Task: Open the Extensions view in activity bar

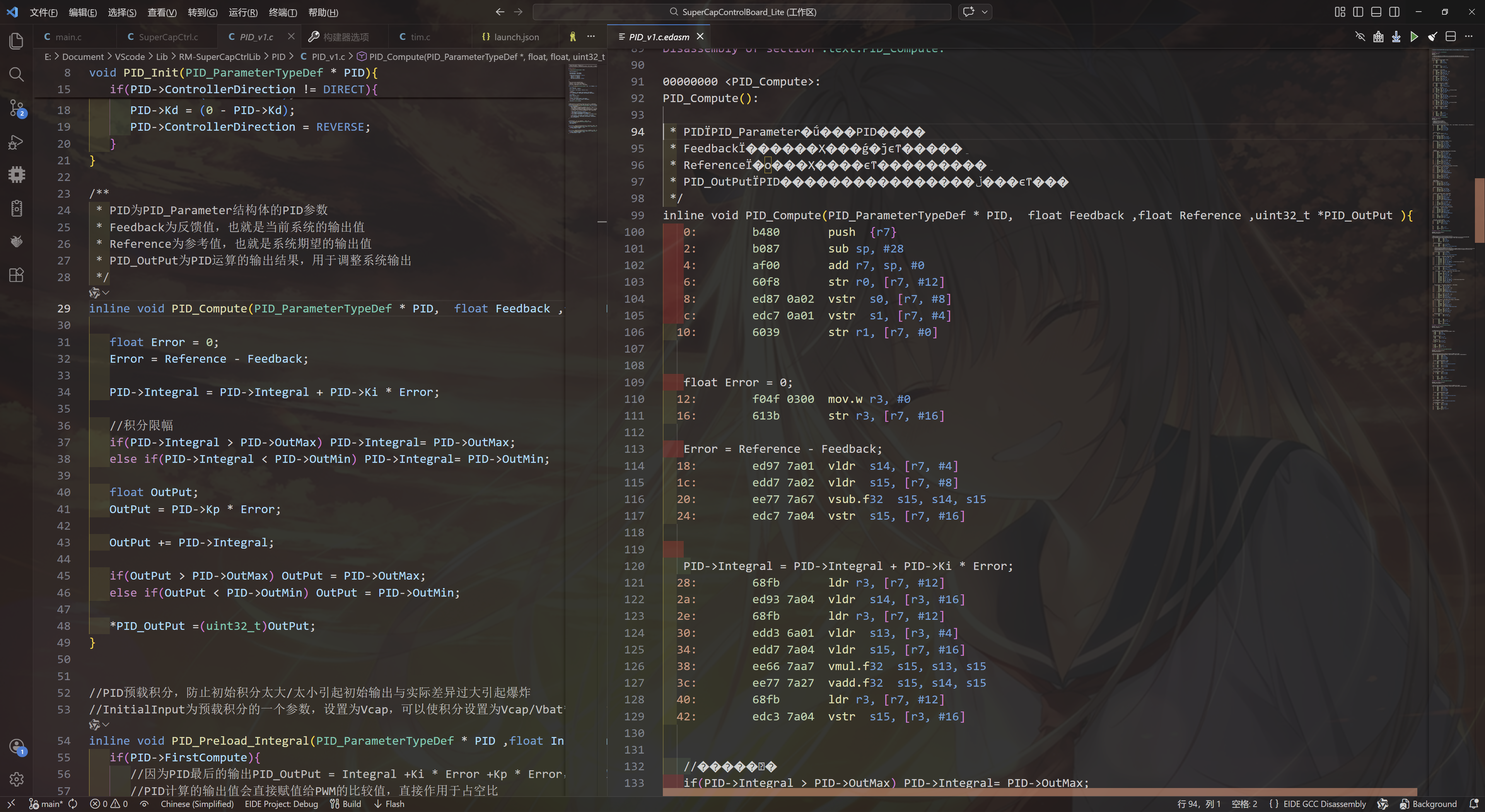Action: click(16, 275)
